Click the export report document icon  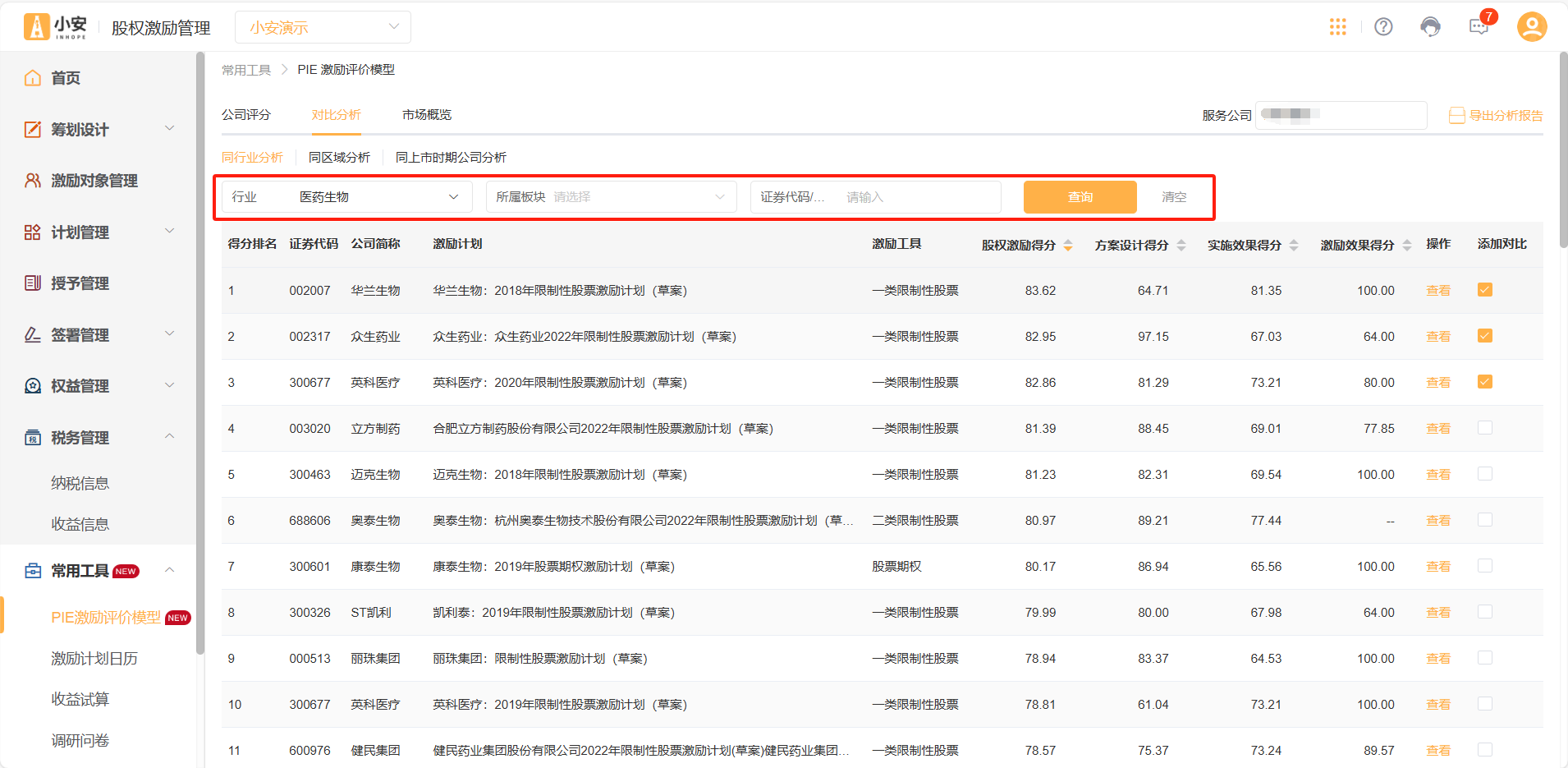[x=1457, y=116]
